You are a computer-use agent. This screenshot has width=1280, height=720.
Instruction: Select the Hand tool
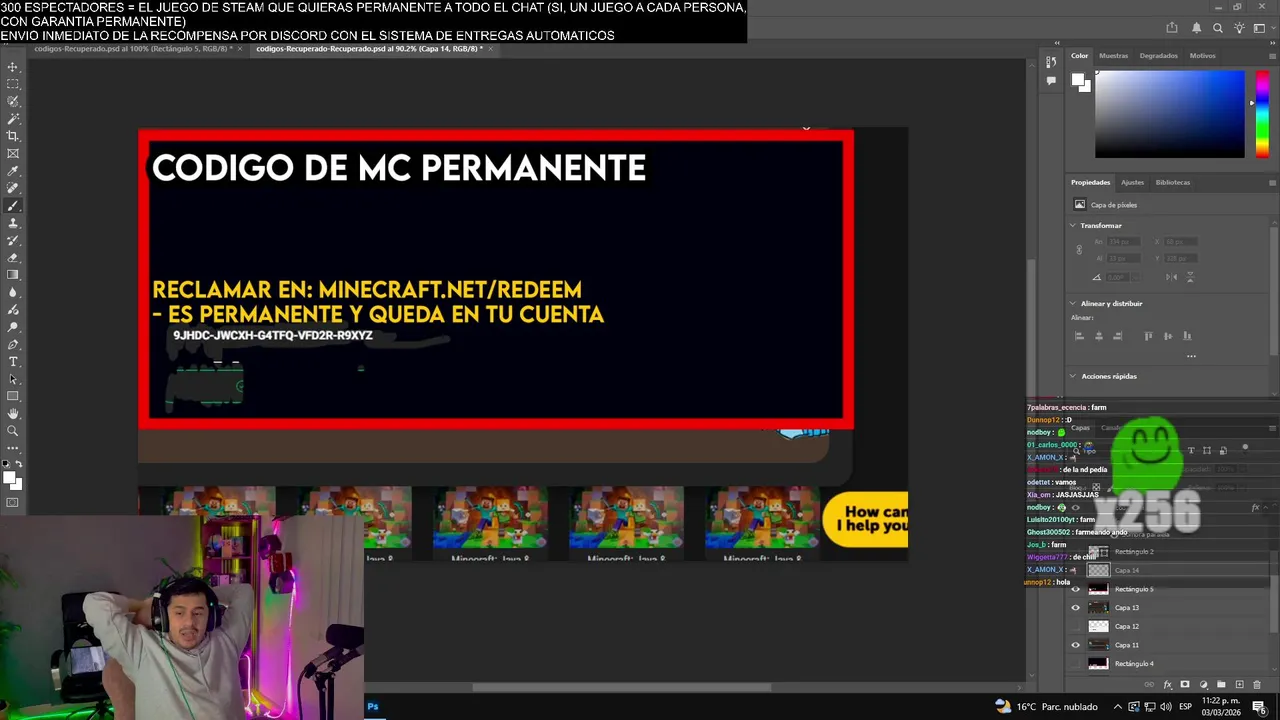[x=13, y=413]
